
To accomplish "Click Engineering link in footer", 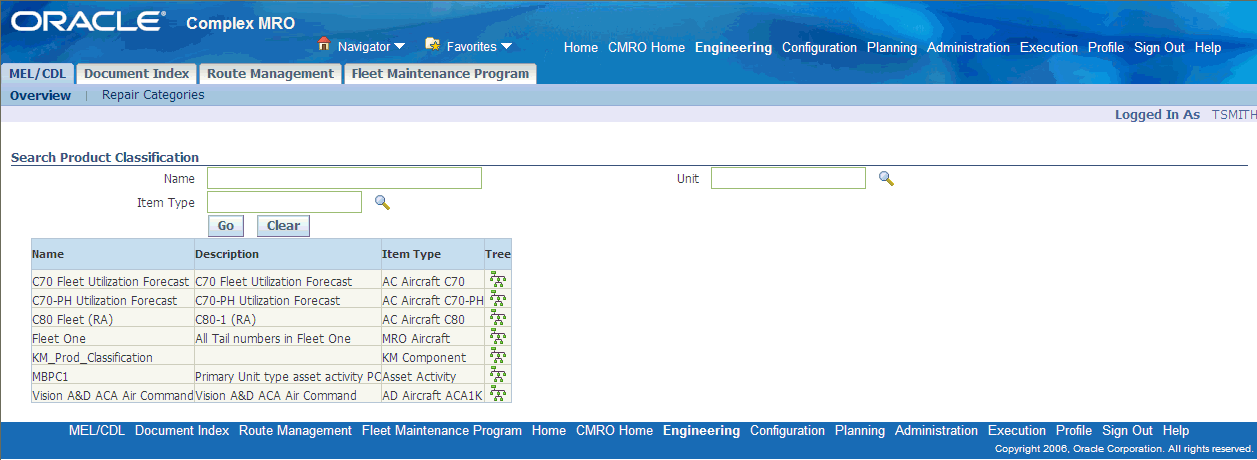I will [x=701, y=431].
